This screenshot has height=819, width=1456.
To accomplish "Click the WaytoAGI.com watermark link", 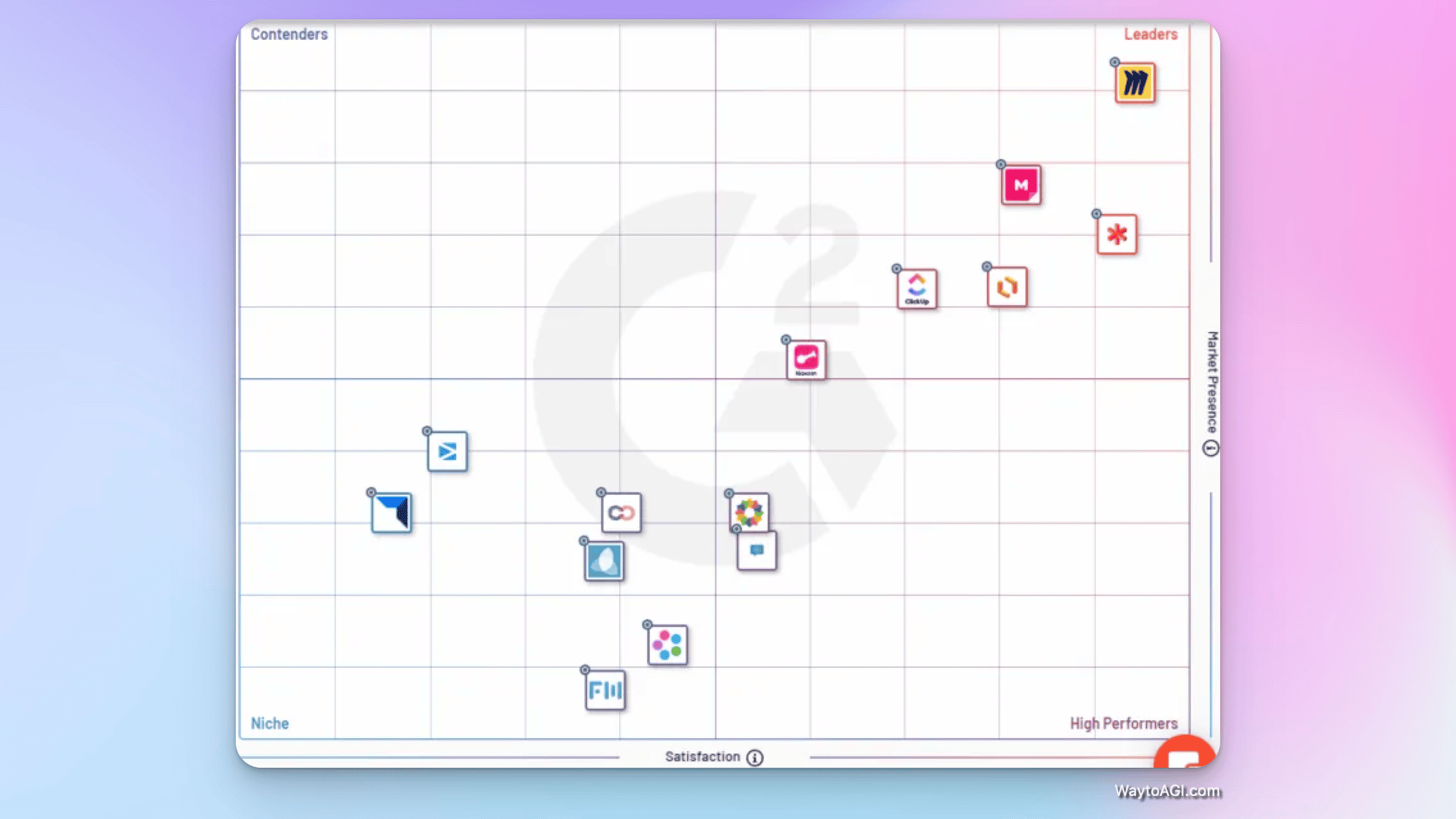I will coord(1168,791).
